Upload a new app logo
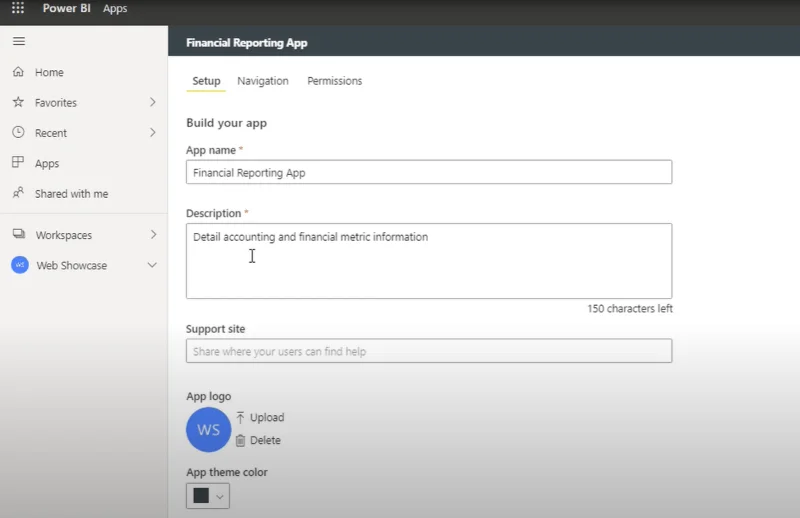 click(260, 417)
